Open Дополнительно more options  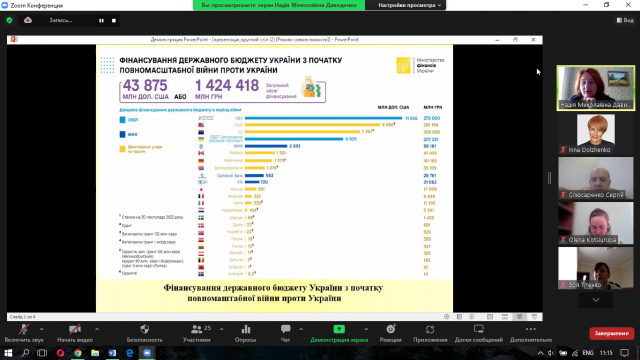[531, 333]
